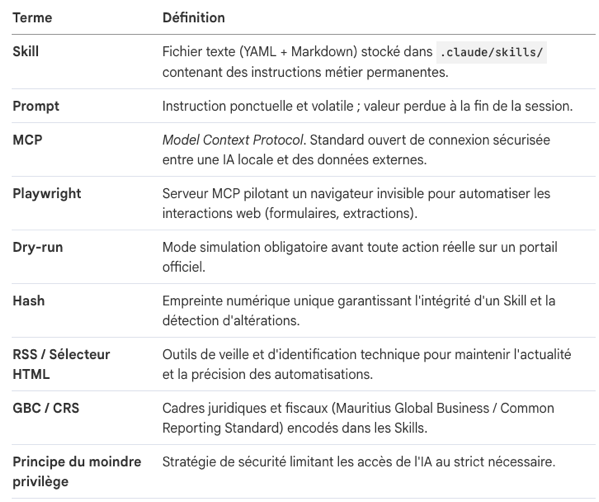Click the Outils de veille definition text
Image resolution: width=599 pixels, height=502 pixels.
[367, 364]
